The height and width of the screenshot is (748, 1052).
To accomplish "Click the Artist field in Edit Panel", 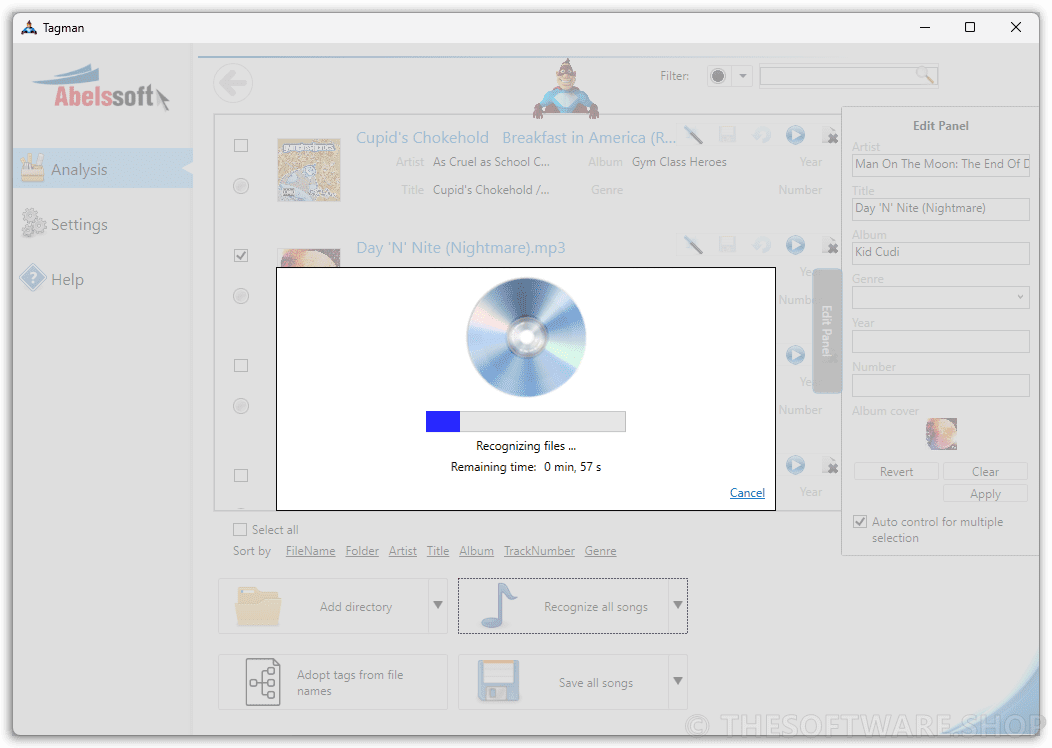I will coord(941,164).
